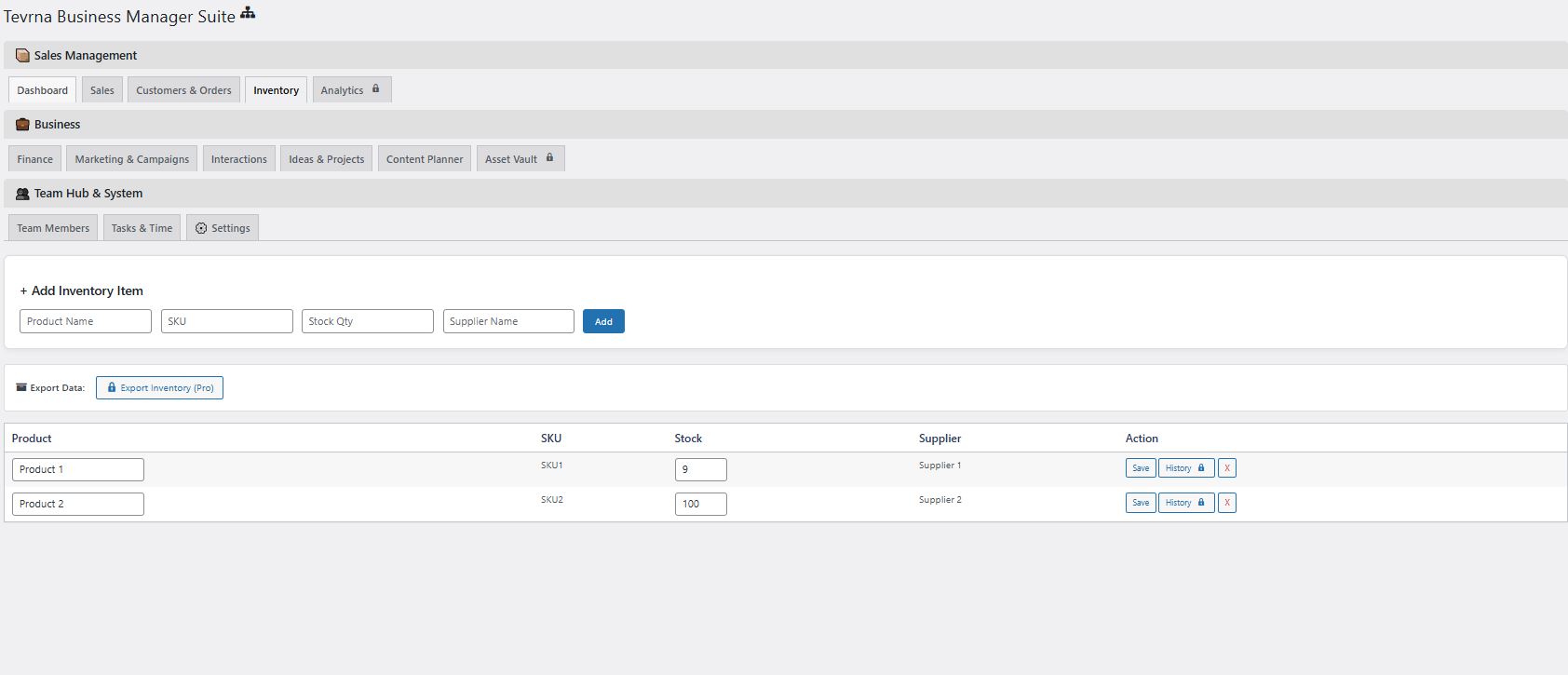Click the Supplier 1 cell
This screenshot has height=675, width=1568.
940,465
